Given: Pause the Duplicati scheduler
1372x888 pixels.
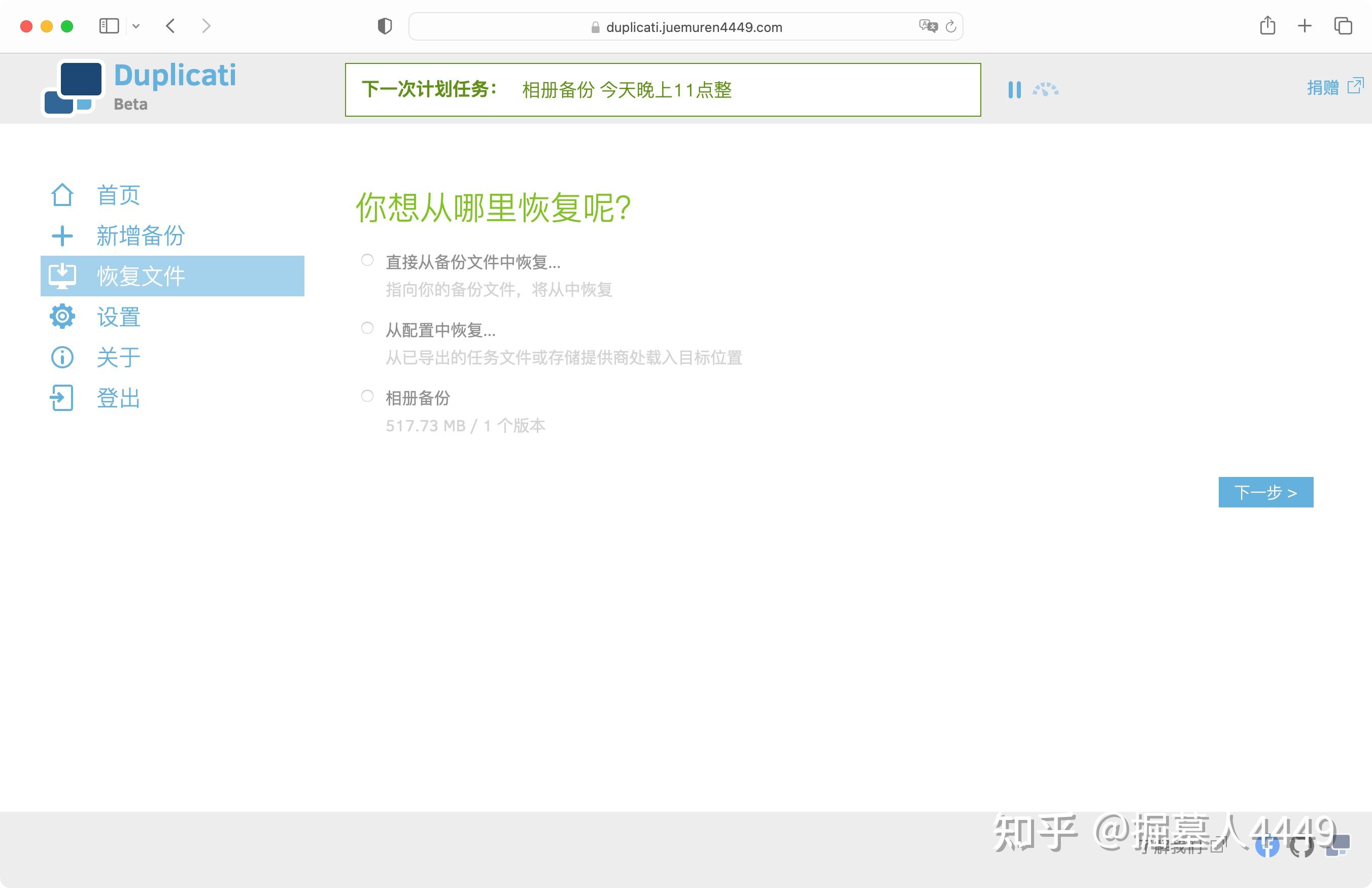Looking at the screenshot, I should [x=1015, y=90].
